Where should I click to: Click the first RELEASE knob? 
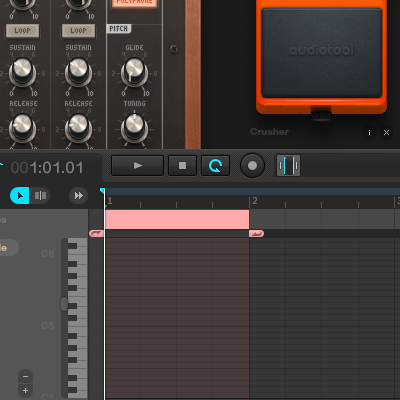pyautogui.click(x=22, y=128)
